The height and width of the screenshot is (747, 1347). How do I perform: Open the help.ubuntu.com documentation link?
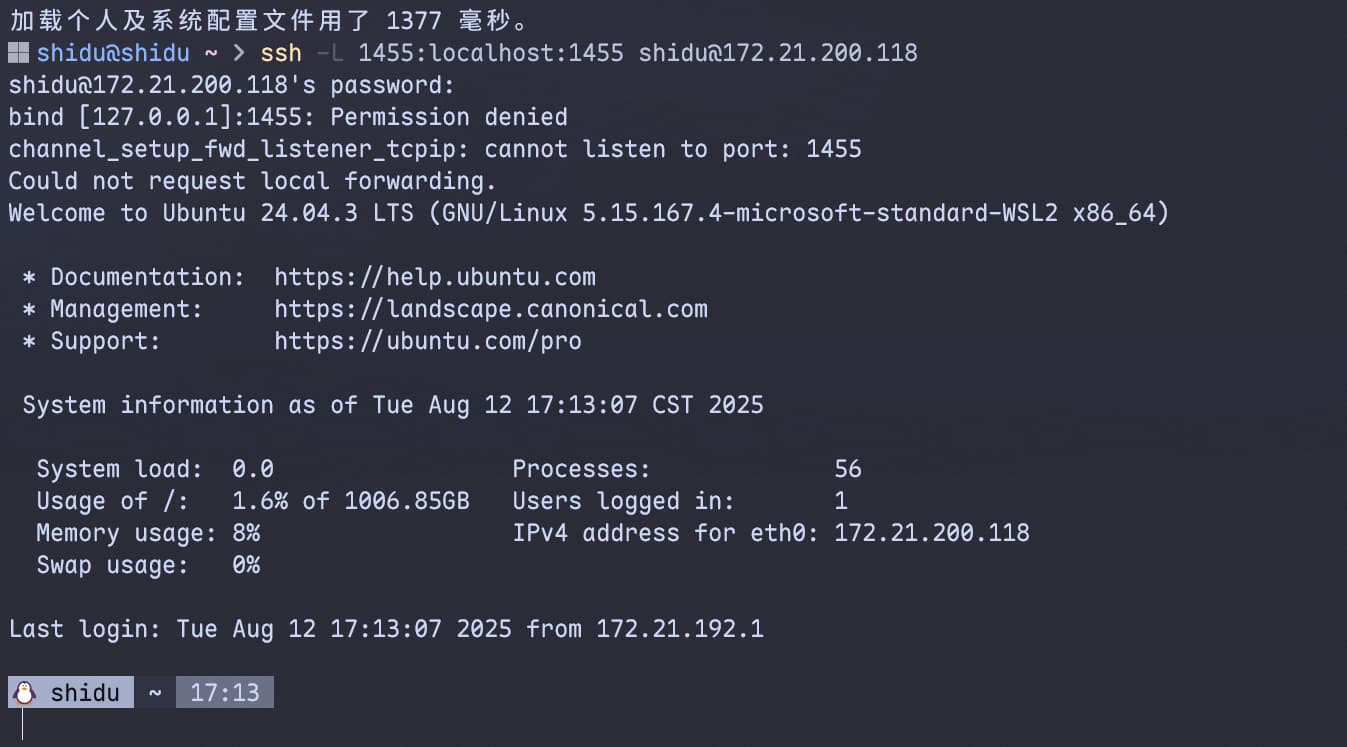(435, 277)
